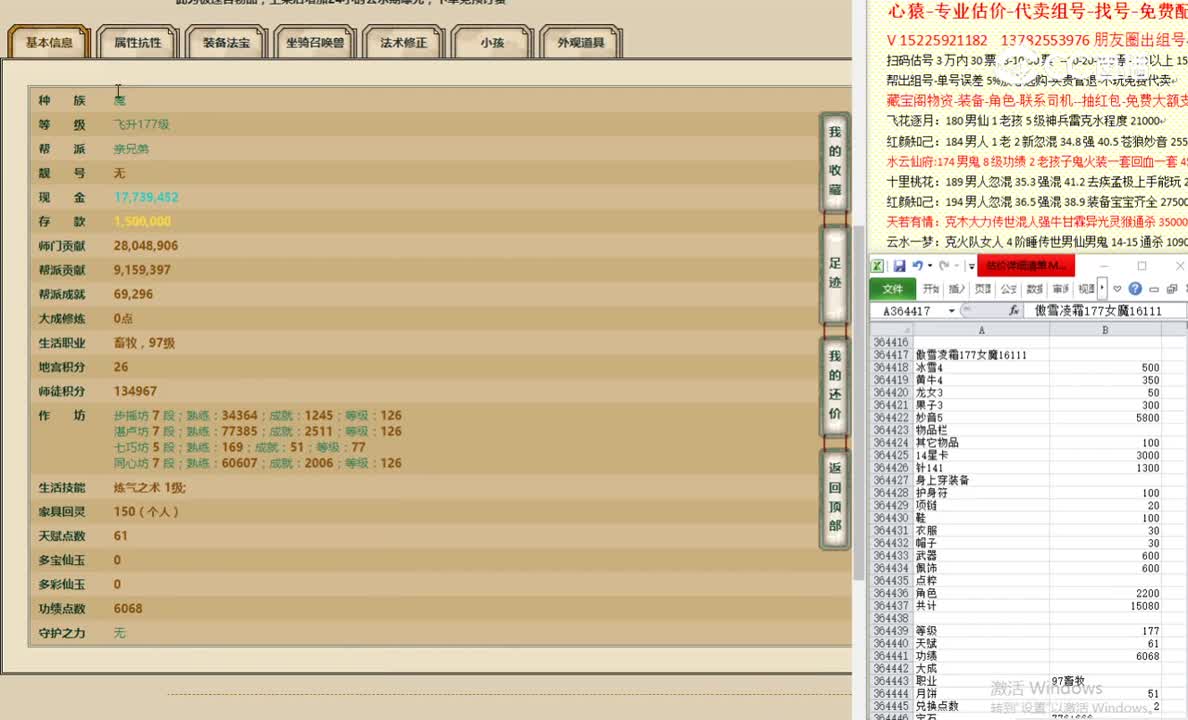The image size is (1188, 720).
Task: Open Excel Help via the question mark icon
Action: 1136,288
